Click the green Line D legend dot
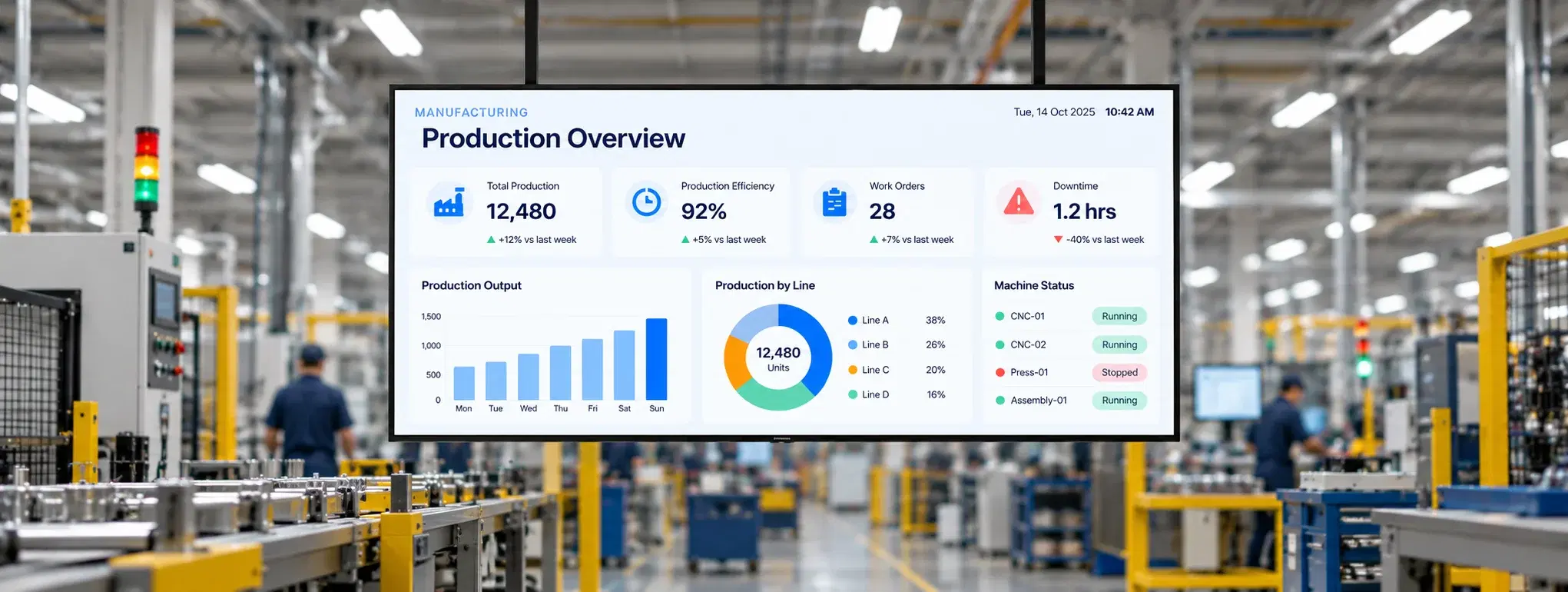This screenshot has width=1568, height=592. tap(853, 394)
